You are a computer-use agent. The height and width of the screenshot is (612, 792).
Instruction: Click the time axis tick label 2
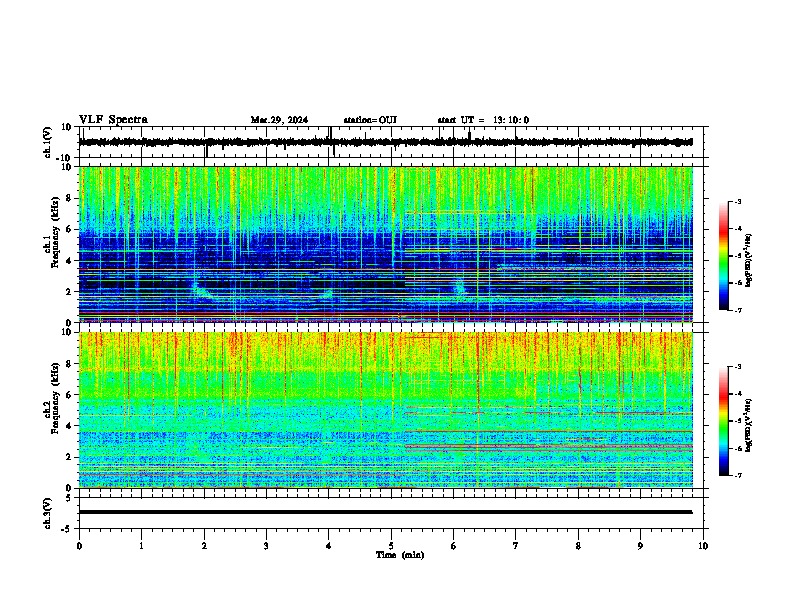204,546
